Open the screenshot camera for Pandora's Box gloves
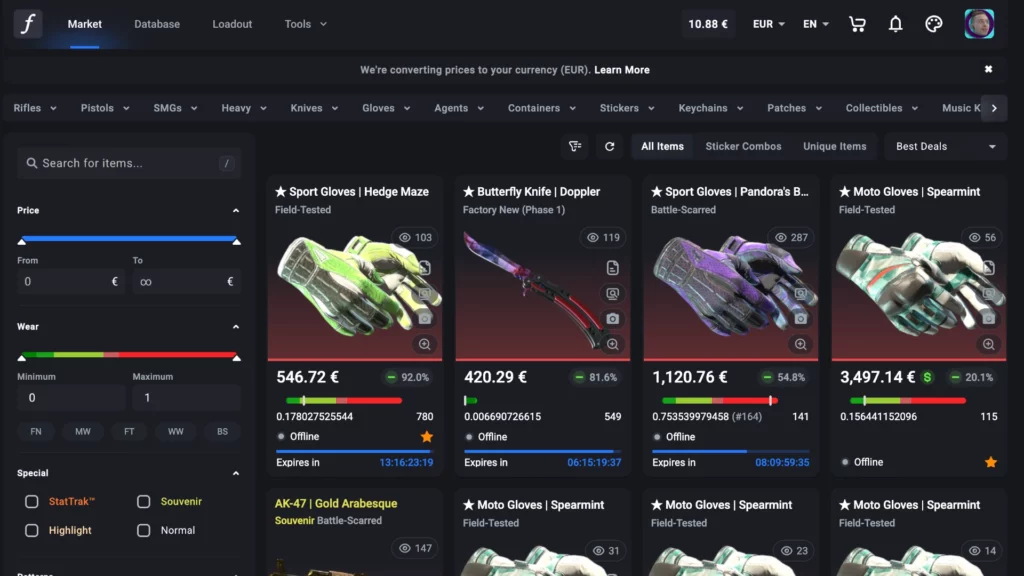The height and width of the screenshot is (576, 1024). tap(801, 319)
